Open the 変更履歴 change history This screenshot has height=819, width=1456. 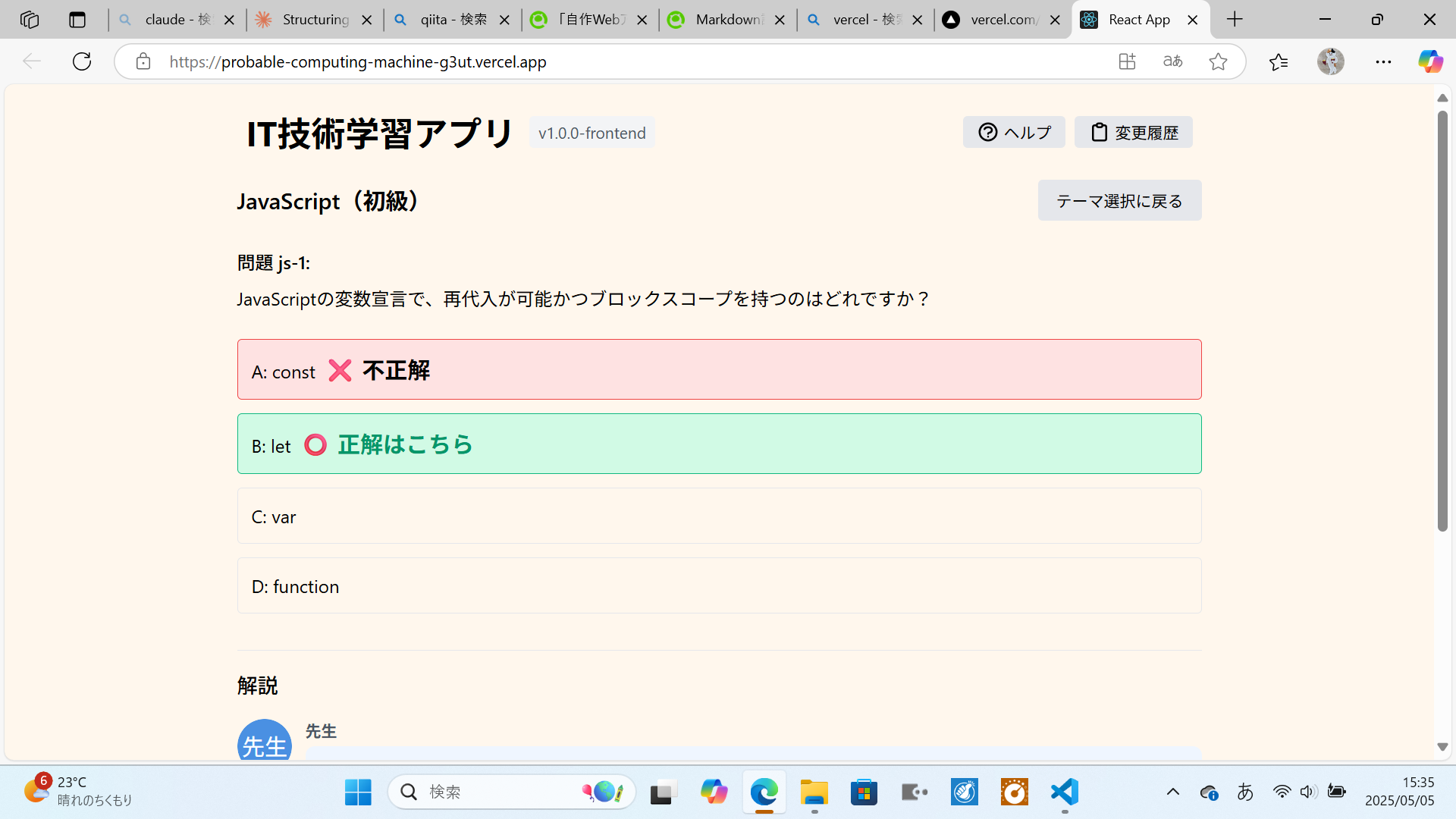coord(1133,131)
